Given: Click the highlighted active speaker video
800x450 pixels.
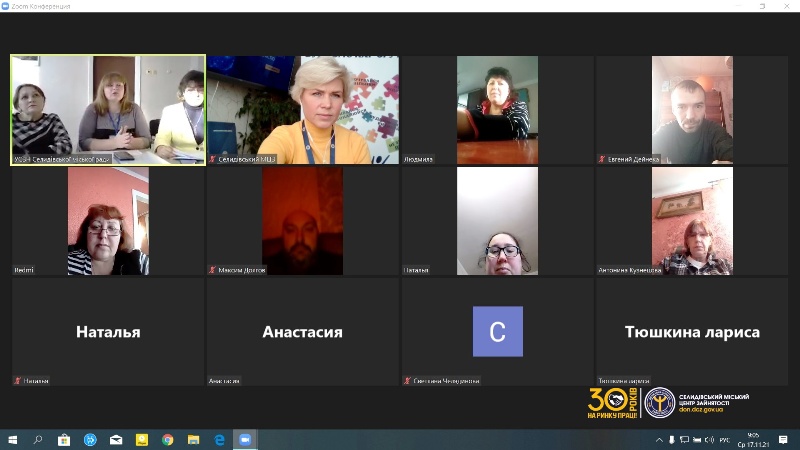Looking at the screenshot, I should [108, 109].
